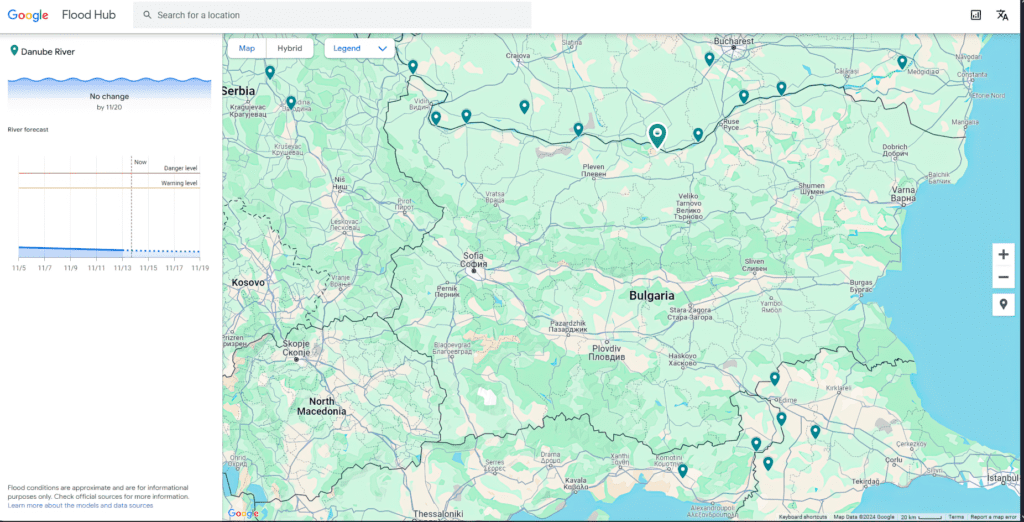Click the Google logo in the header

tap(28, 15)
